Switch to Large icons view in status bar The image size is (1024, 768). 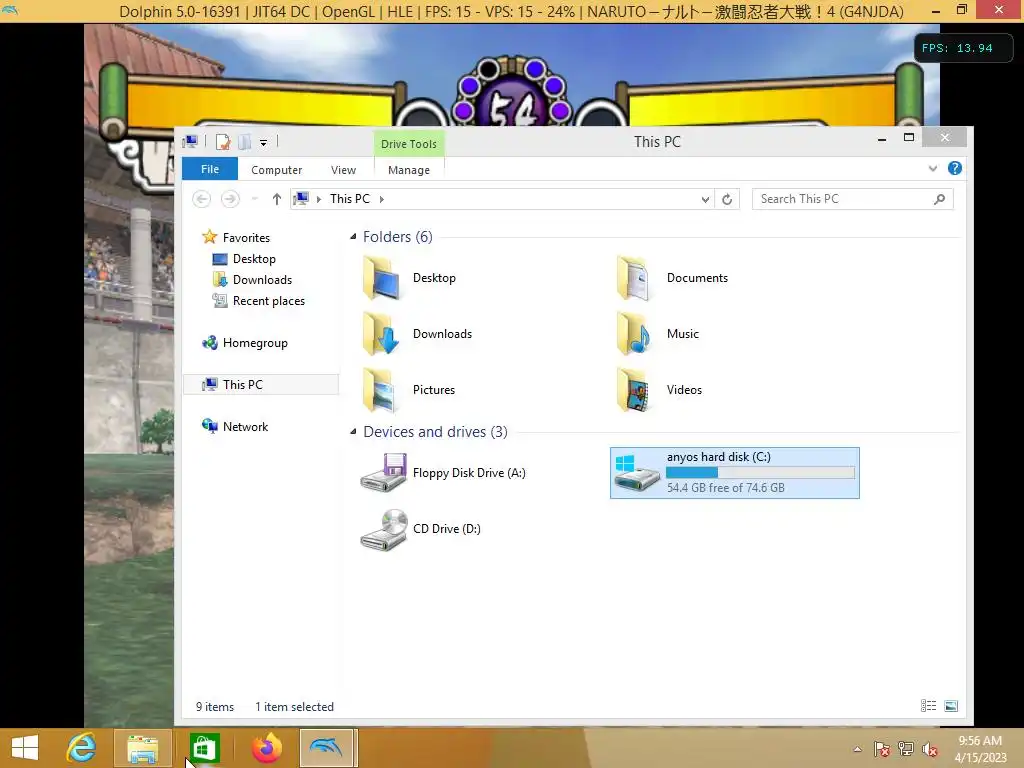point(951,706)
